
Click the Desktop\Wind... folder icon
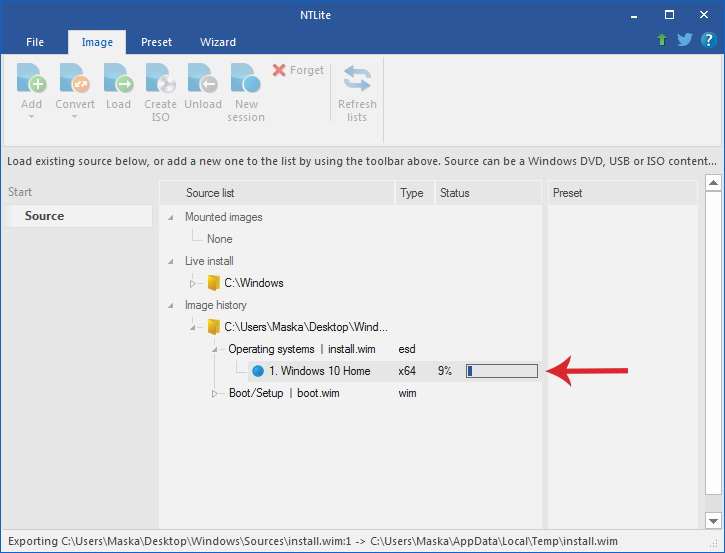click(214, 326)
